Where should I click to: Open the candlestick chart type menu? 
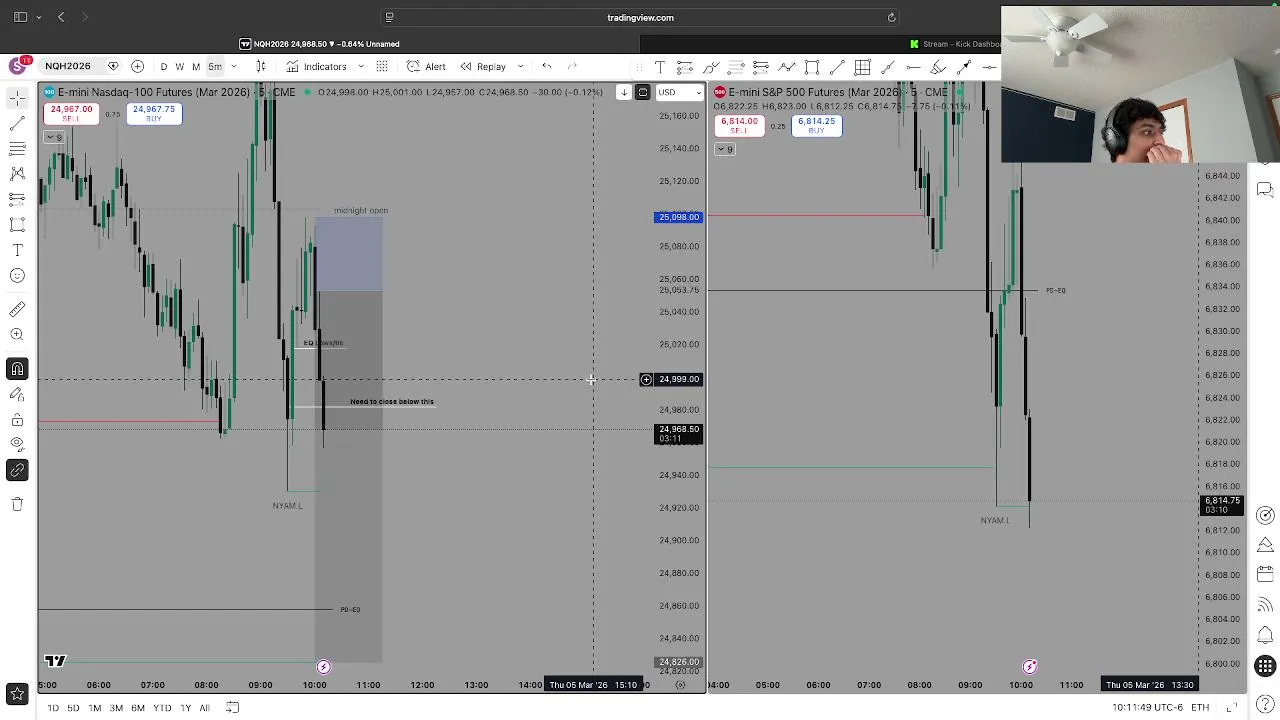point(261,66)
